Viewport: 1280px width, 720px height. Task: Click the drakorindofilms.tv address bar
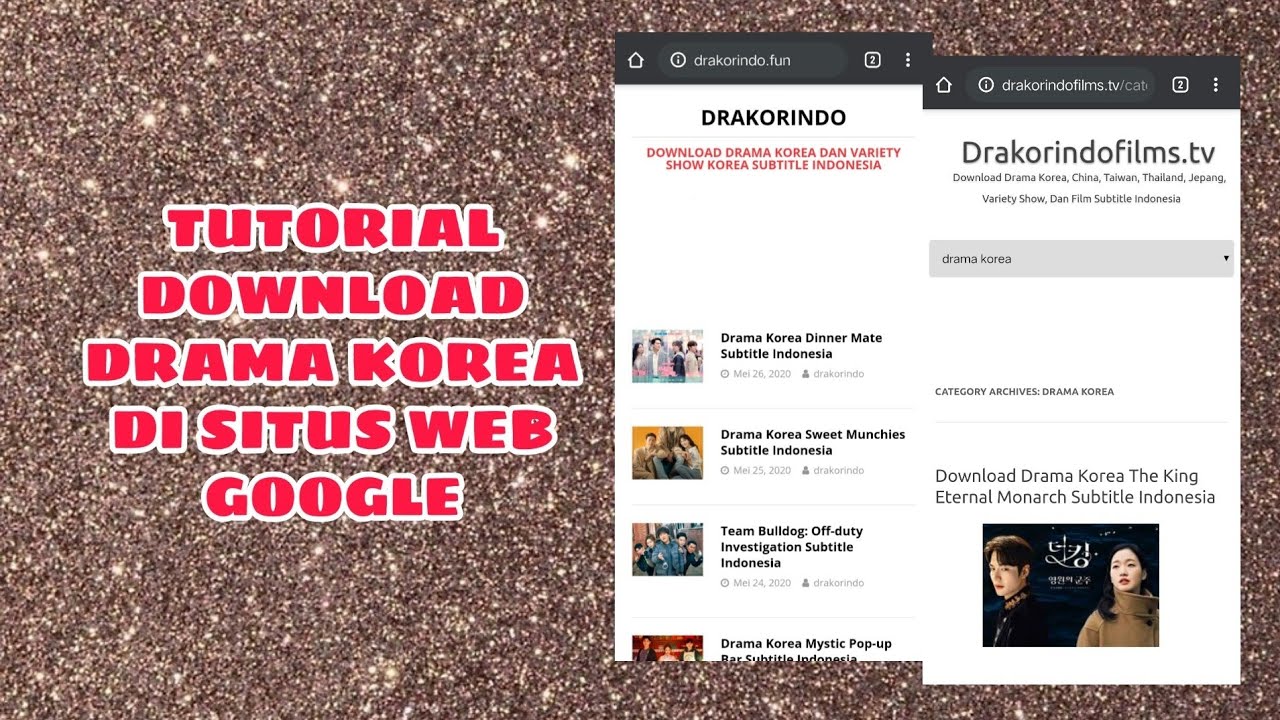pyautogui.click(x=1060, y=85)
